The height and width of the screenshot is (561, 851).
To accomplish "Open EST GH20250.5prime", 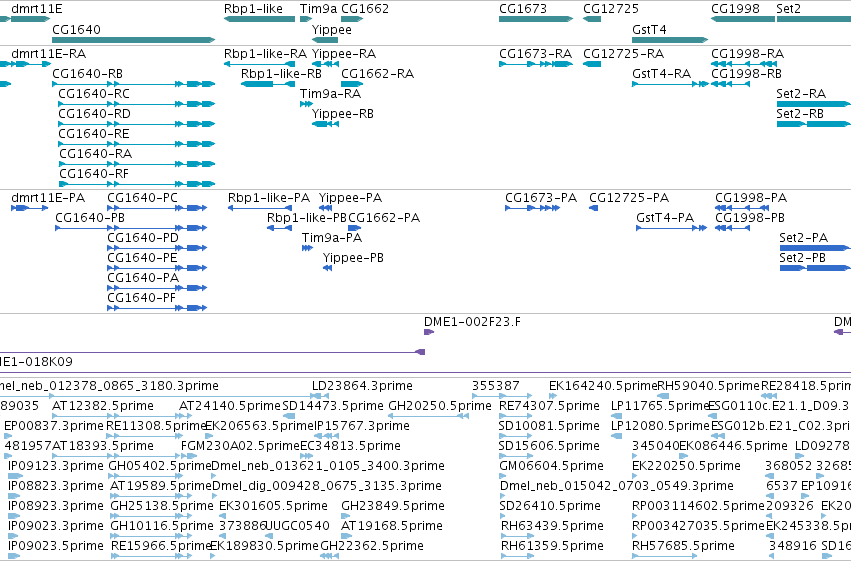I will [440, 406].
